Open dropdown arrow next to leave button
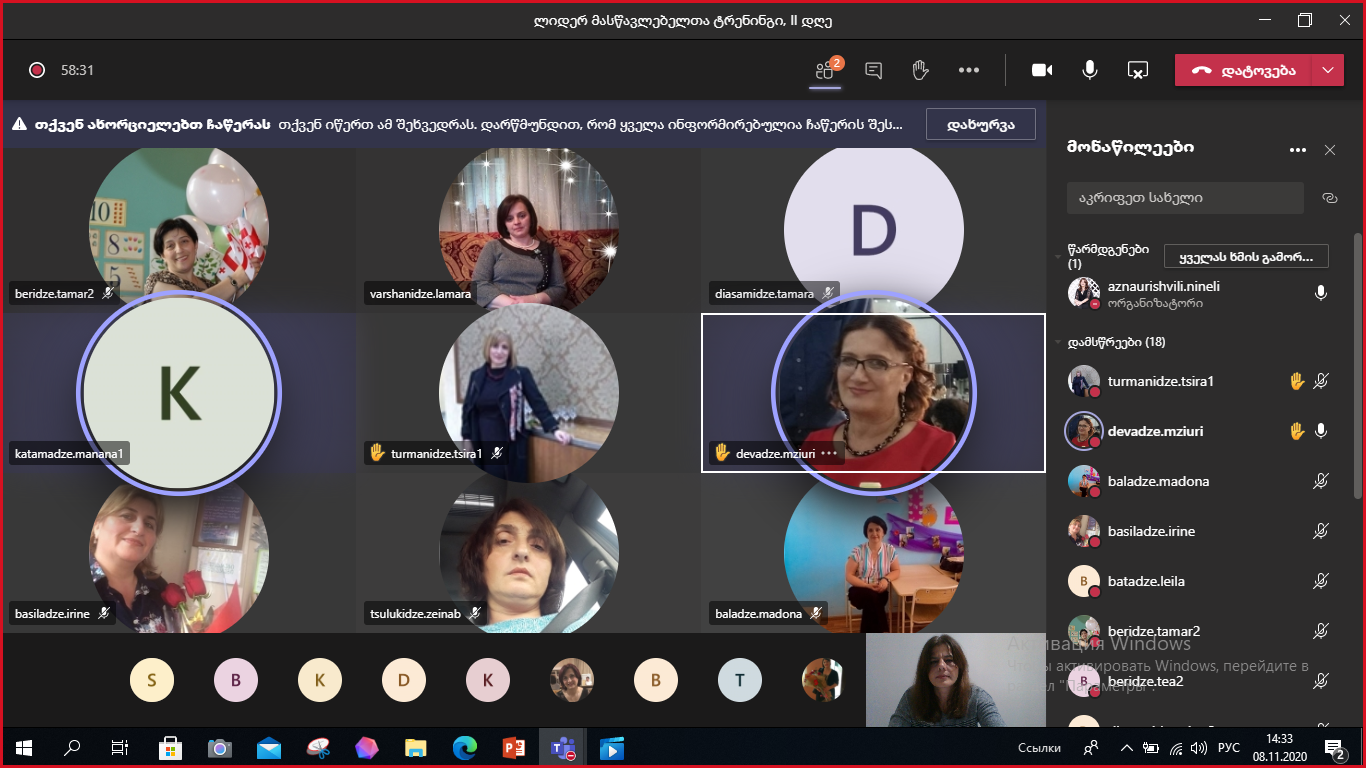 coord(1327,70)
